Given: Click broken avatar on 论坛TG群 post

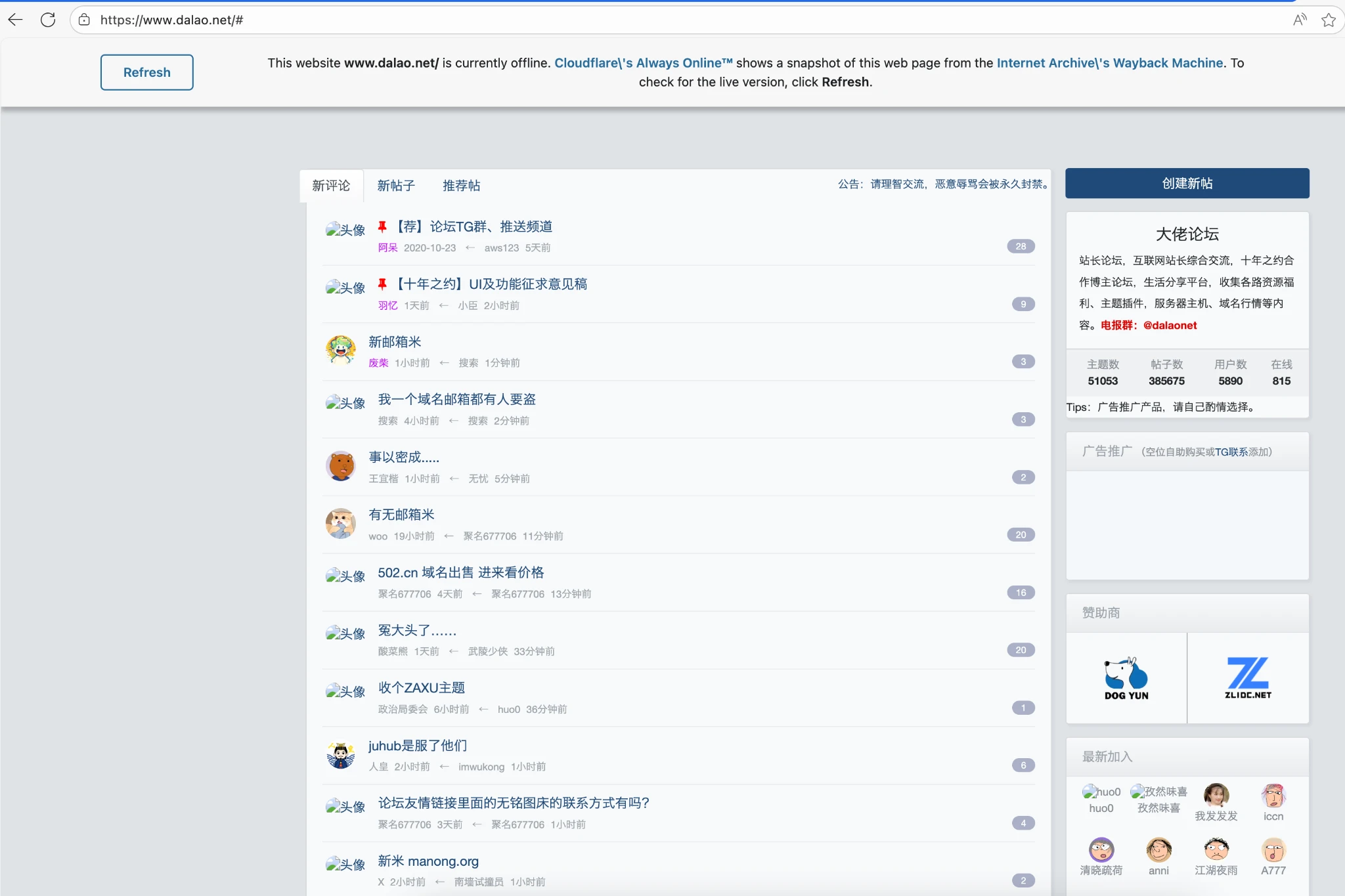Looking at the screenshot, I should click(345, 230).
